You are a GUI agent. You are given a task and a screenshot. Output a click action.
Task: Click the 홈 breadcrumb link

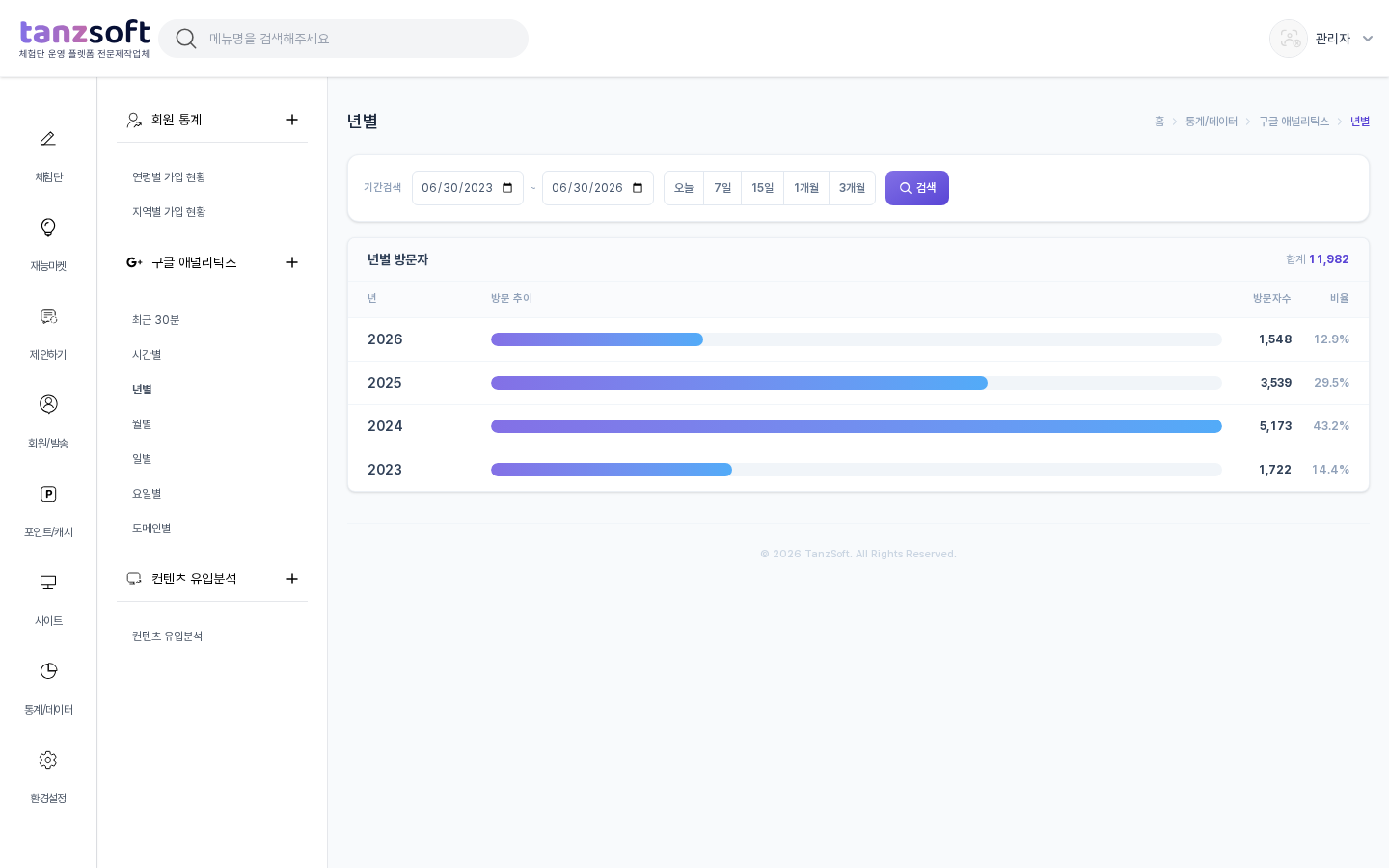[1159, 122]
